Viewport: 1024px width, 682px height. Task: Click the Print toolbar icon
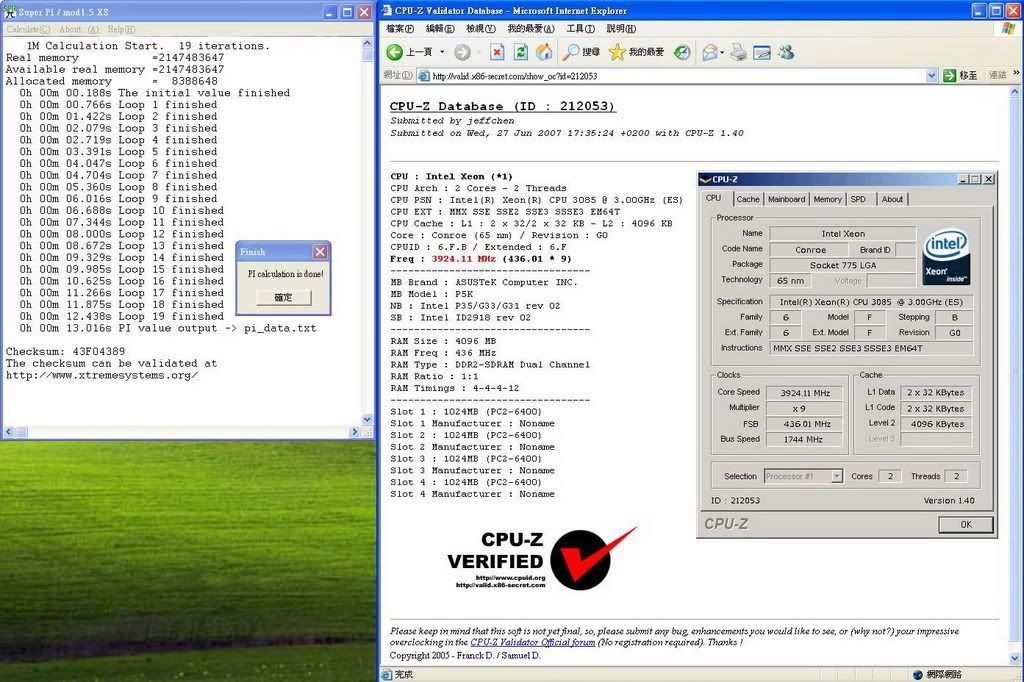(738, 52)
